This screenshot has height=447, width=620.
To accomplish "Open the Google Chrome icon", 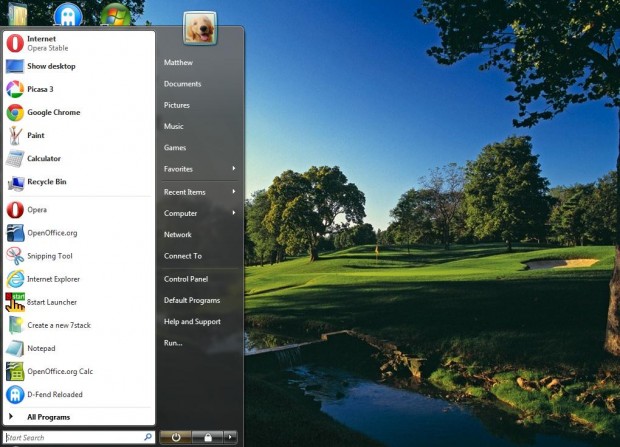I will 15,112.
